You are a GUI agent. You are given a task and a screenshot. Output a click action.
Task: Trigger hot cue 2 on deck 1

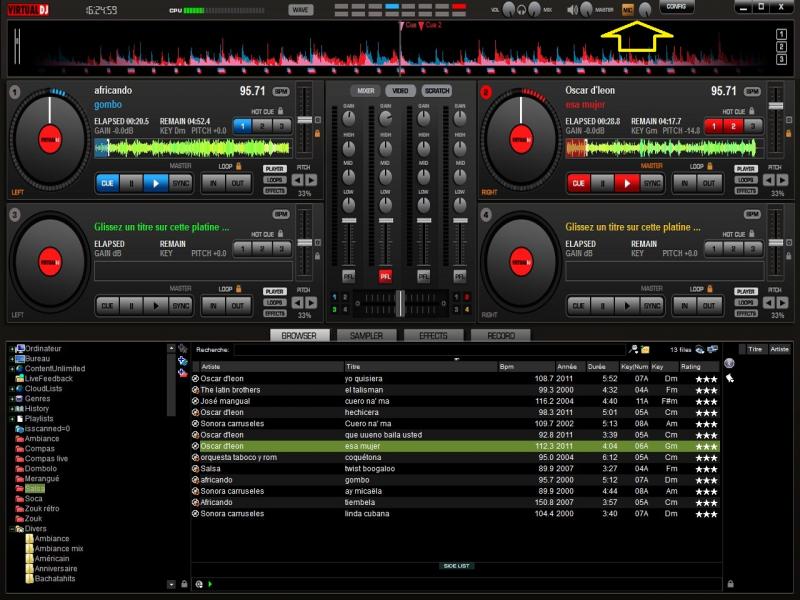click(263, 126)
